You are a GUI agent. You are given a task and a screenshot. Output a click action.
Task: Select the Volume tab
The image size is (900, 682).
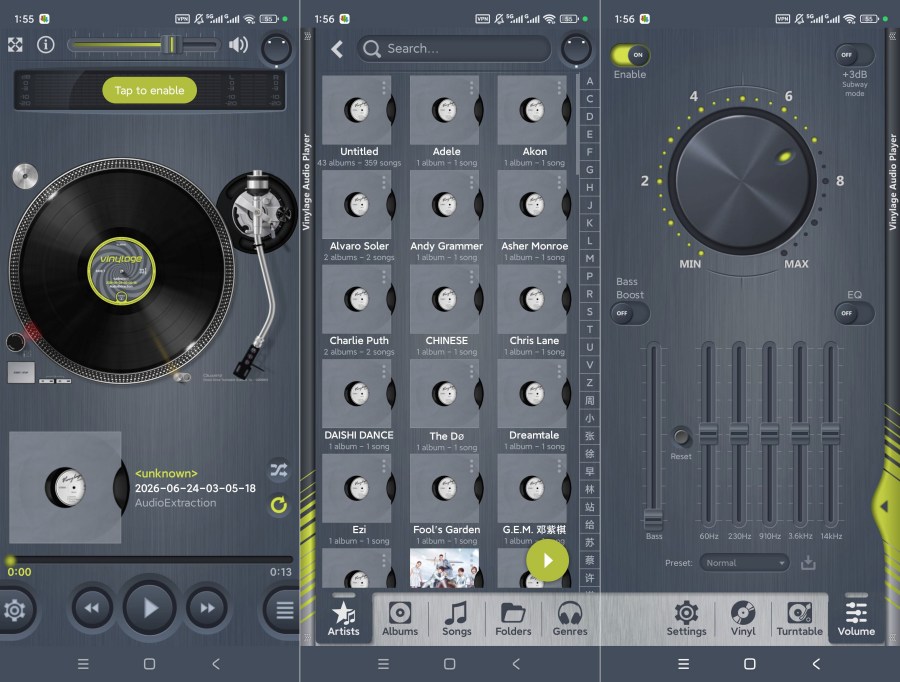(x=856, y=619)
